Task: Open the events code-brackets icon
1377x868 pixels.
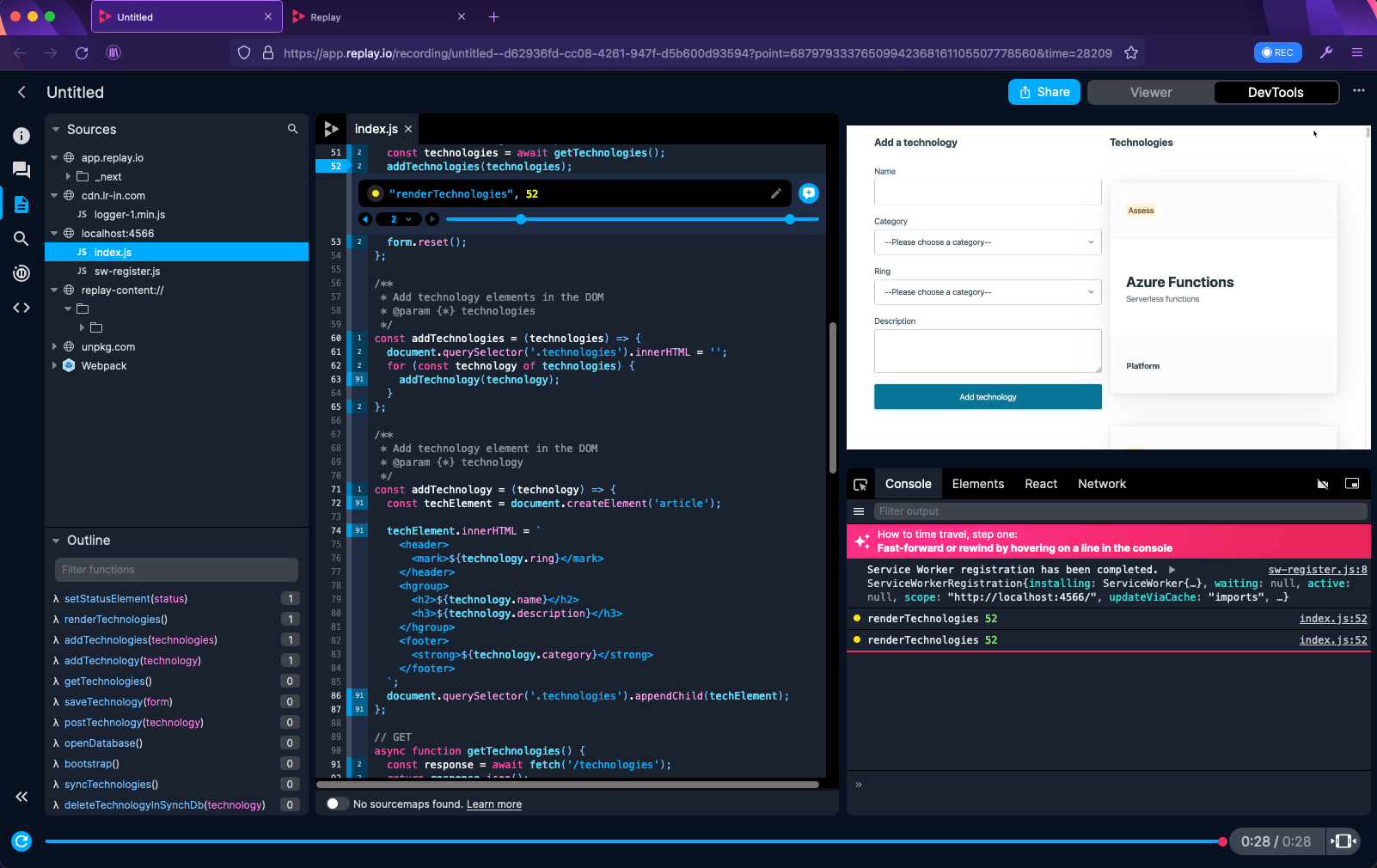Action: [x=21, y=308]
